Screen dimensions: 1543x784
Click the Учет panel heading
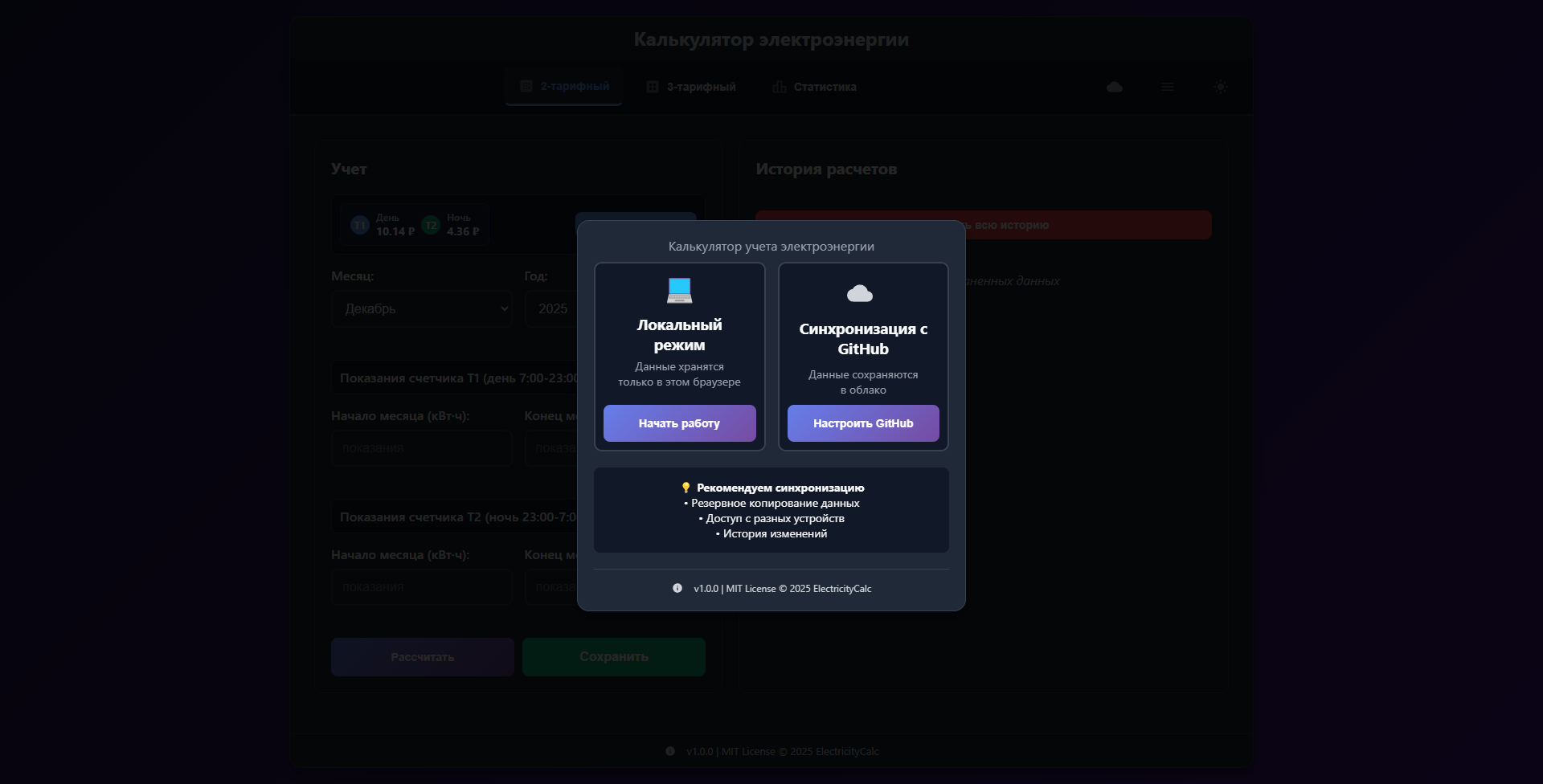point(349,169)
